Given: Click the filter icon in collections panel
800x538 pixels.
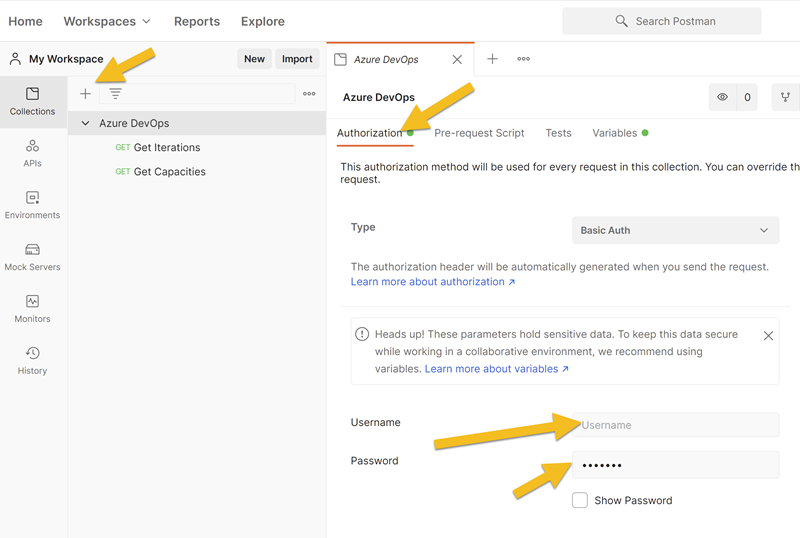Looking at the screenshot, I should click(116, 94).
